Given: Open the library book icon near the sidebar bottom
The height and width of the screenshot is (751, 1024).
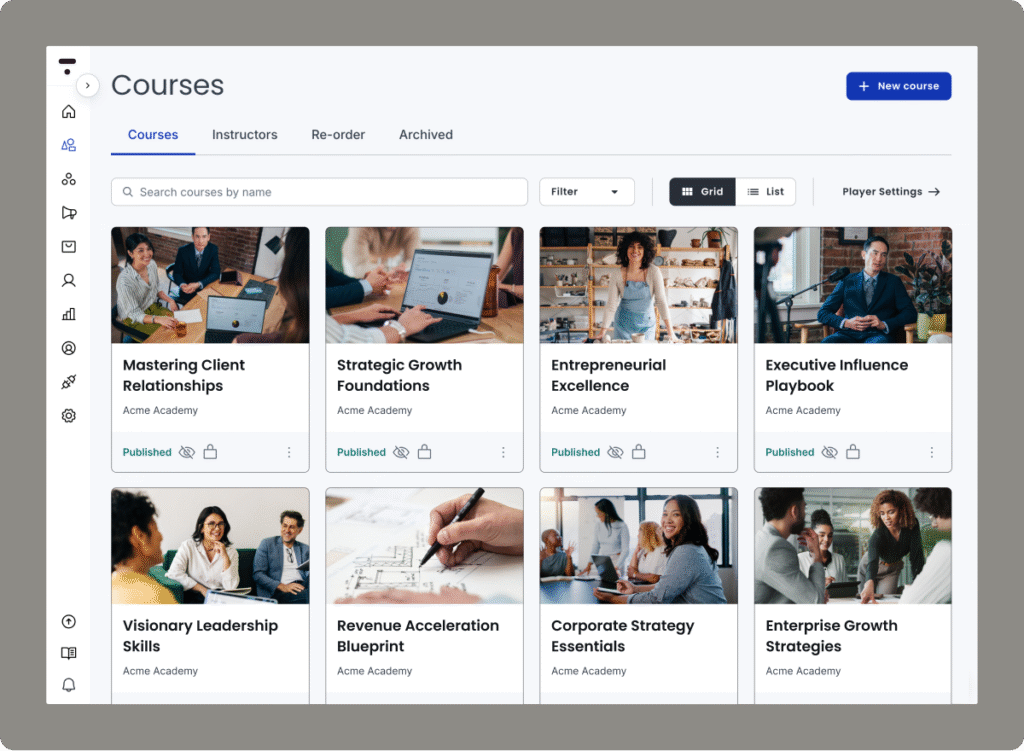Looking at the screenshot, I should pos(68,653).
